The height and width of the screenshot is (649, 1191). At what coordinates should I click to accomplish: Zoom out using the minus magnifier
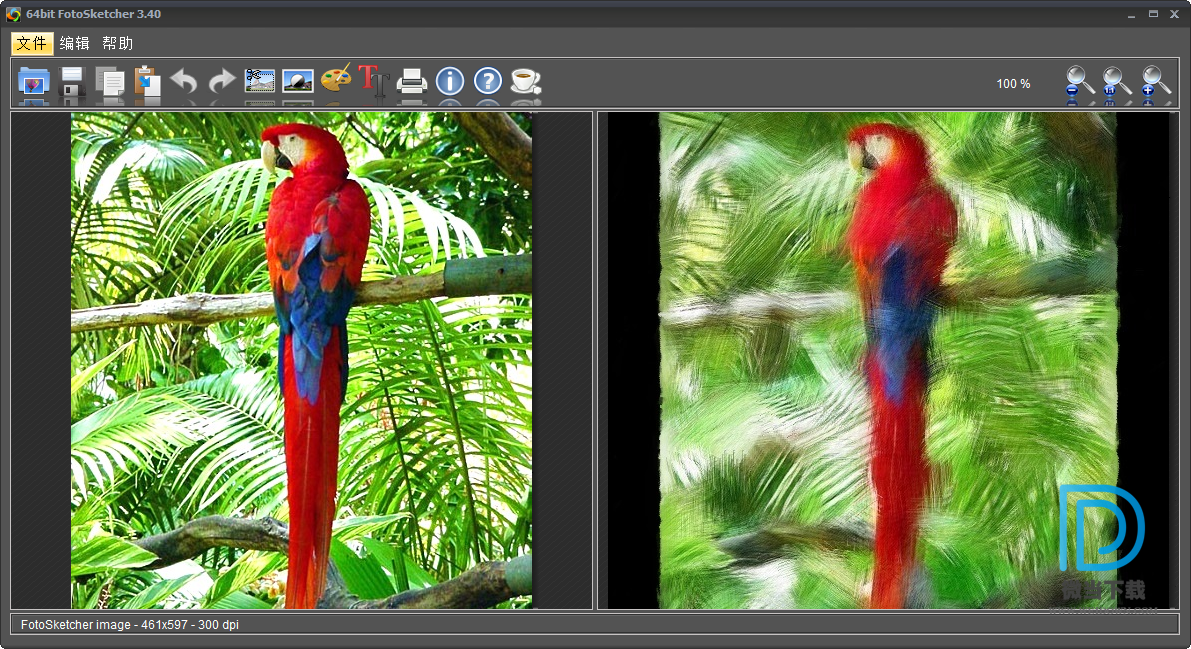[x=1079, y=83]
